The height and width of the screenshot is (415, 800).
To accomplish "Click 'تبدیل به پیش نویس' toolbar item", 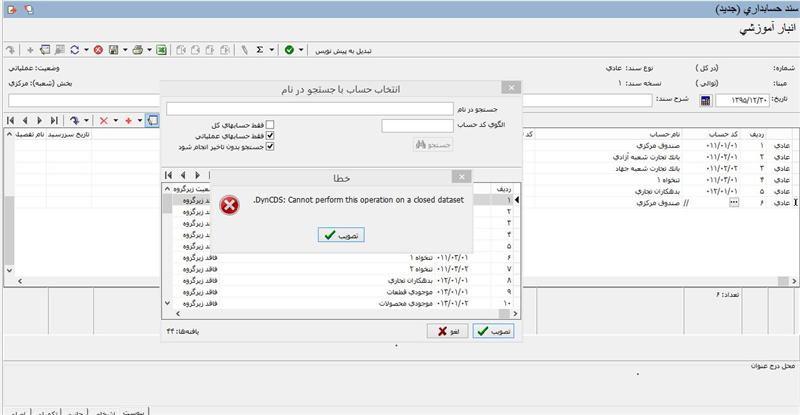I will coord(346,49).
